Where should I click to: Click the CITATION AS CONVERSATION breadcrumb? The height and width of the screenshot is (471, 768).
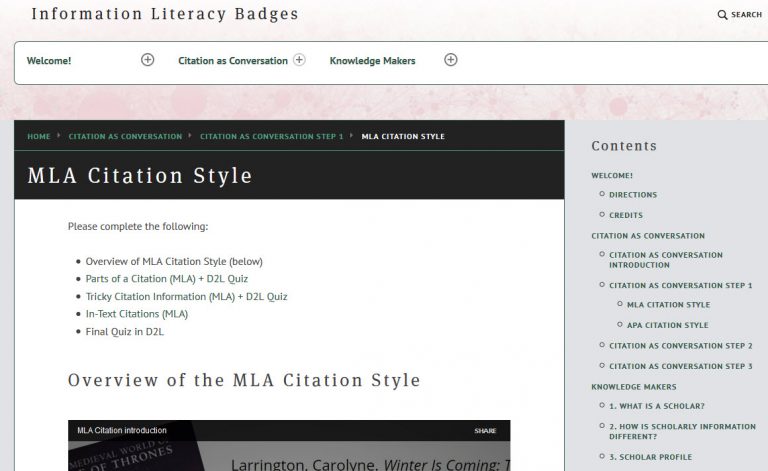pos(125,137)
